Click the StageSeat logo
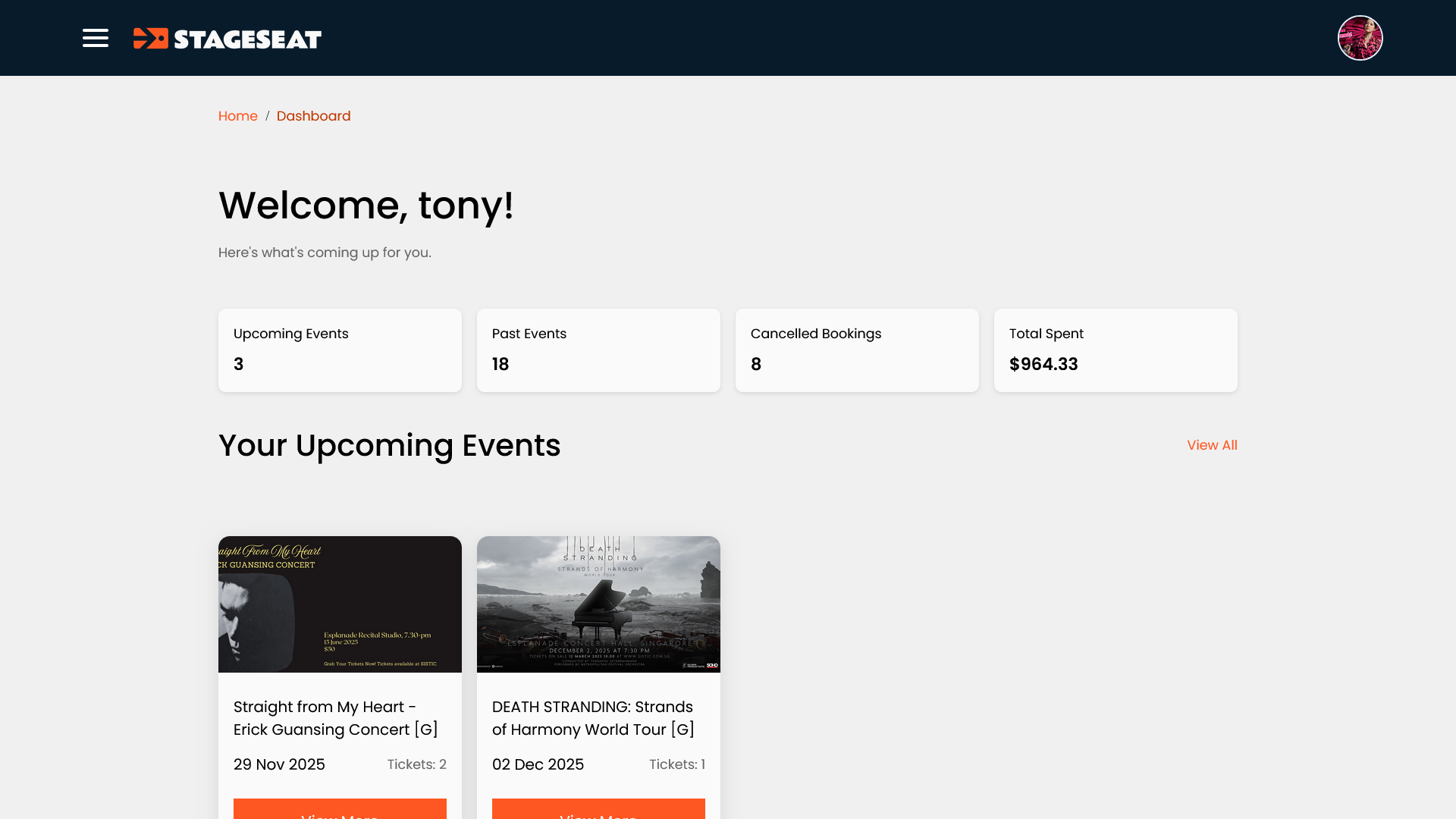This screenshot has height=819, width=1456. pos(227,38)
